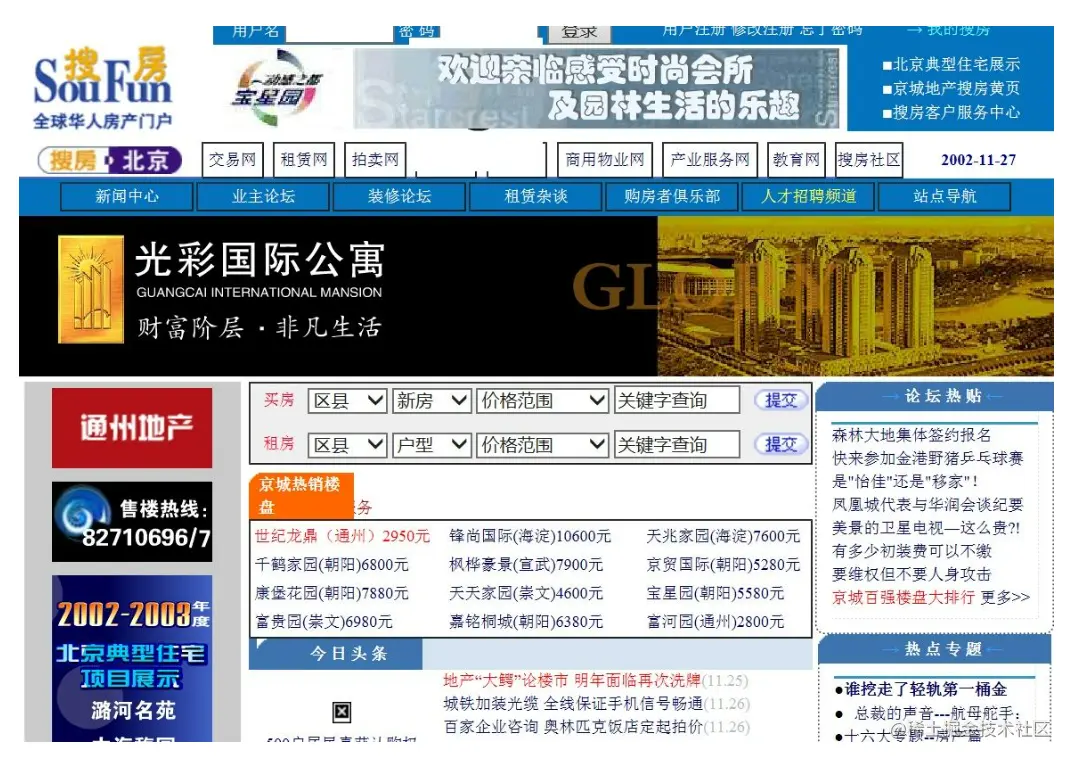Open 锋尚国际(海淀)10600元 listing
The width and height of the screenshot is (1072, 761).
point(530,536)
